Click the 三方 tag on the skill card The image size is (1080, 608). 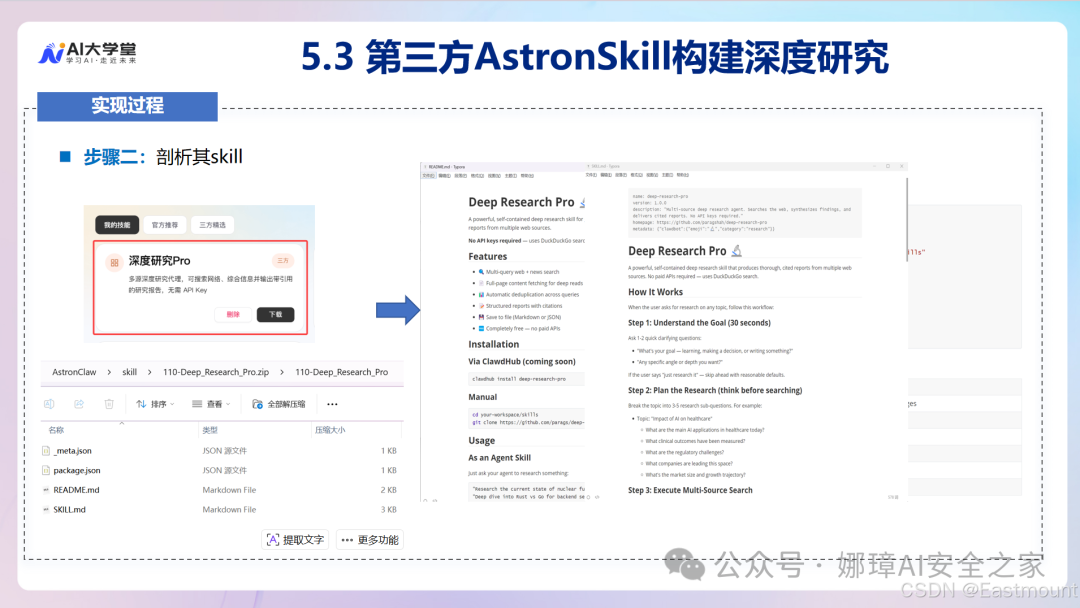pos(283,261)
